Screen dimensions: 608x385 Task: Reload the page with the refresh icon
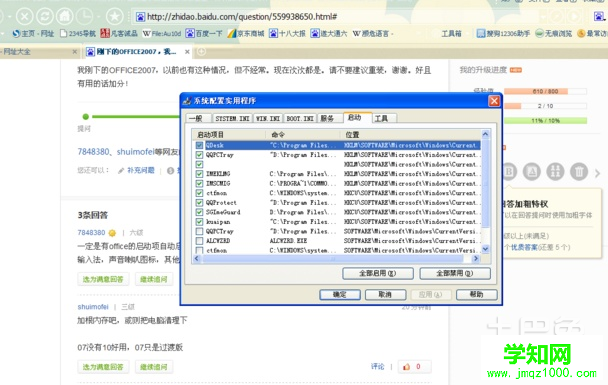click(x=45, y=16)
